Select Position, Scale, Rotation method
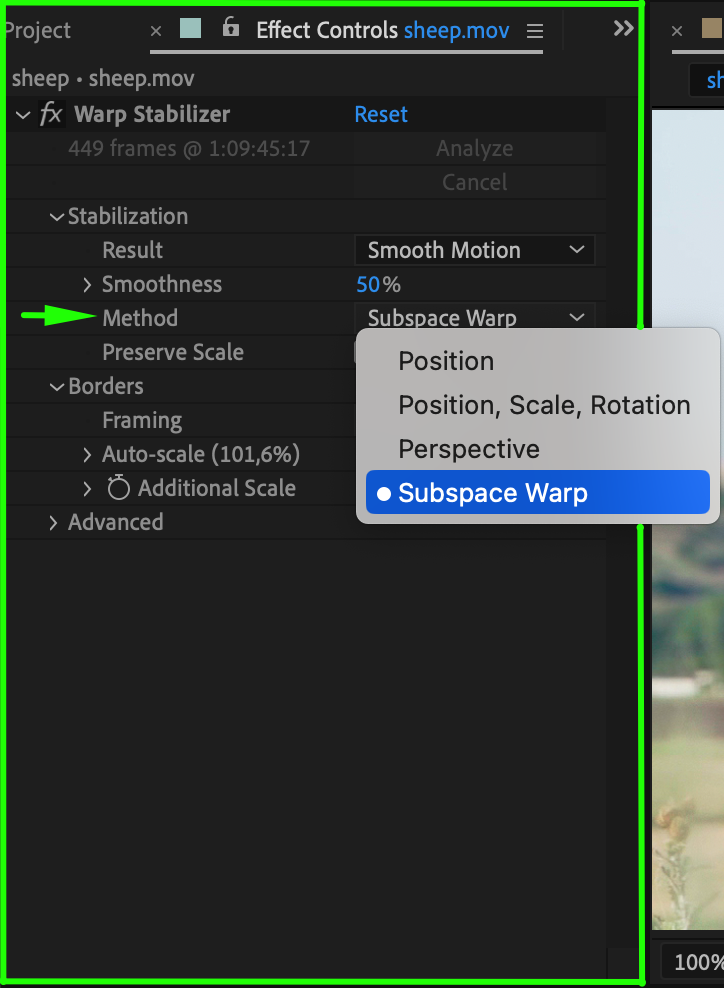The image size is (724, 988). (544, 405)
